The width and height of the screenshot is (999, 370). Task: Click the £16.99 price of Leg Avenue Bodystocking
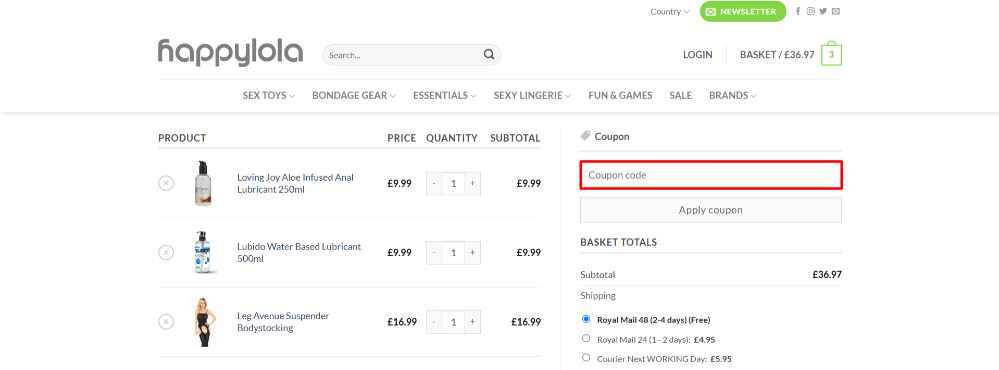point(402,322)
